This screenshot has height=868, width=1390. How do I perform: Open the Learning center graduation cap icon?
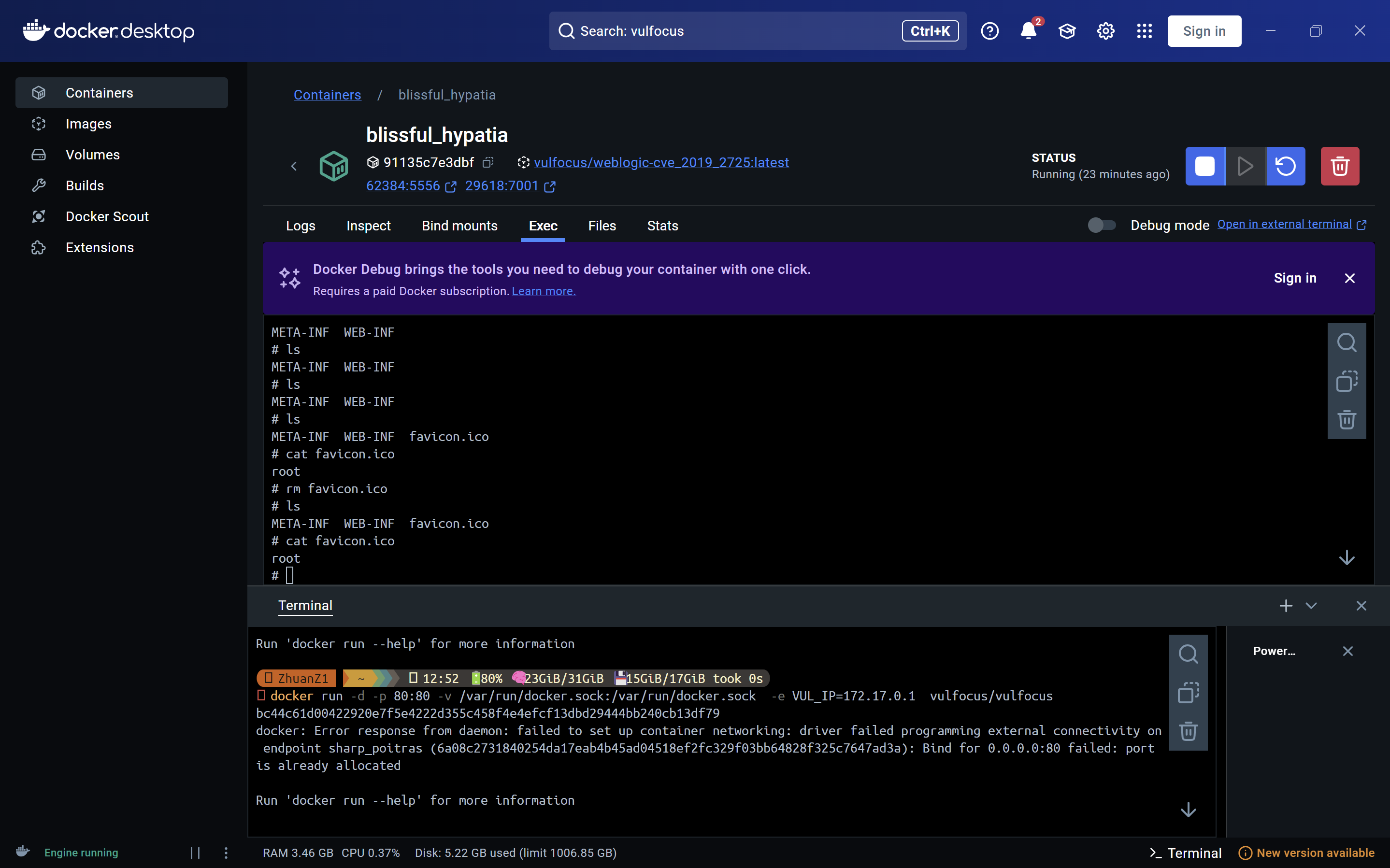[1067, 31]
